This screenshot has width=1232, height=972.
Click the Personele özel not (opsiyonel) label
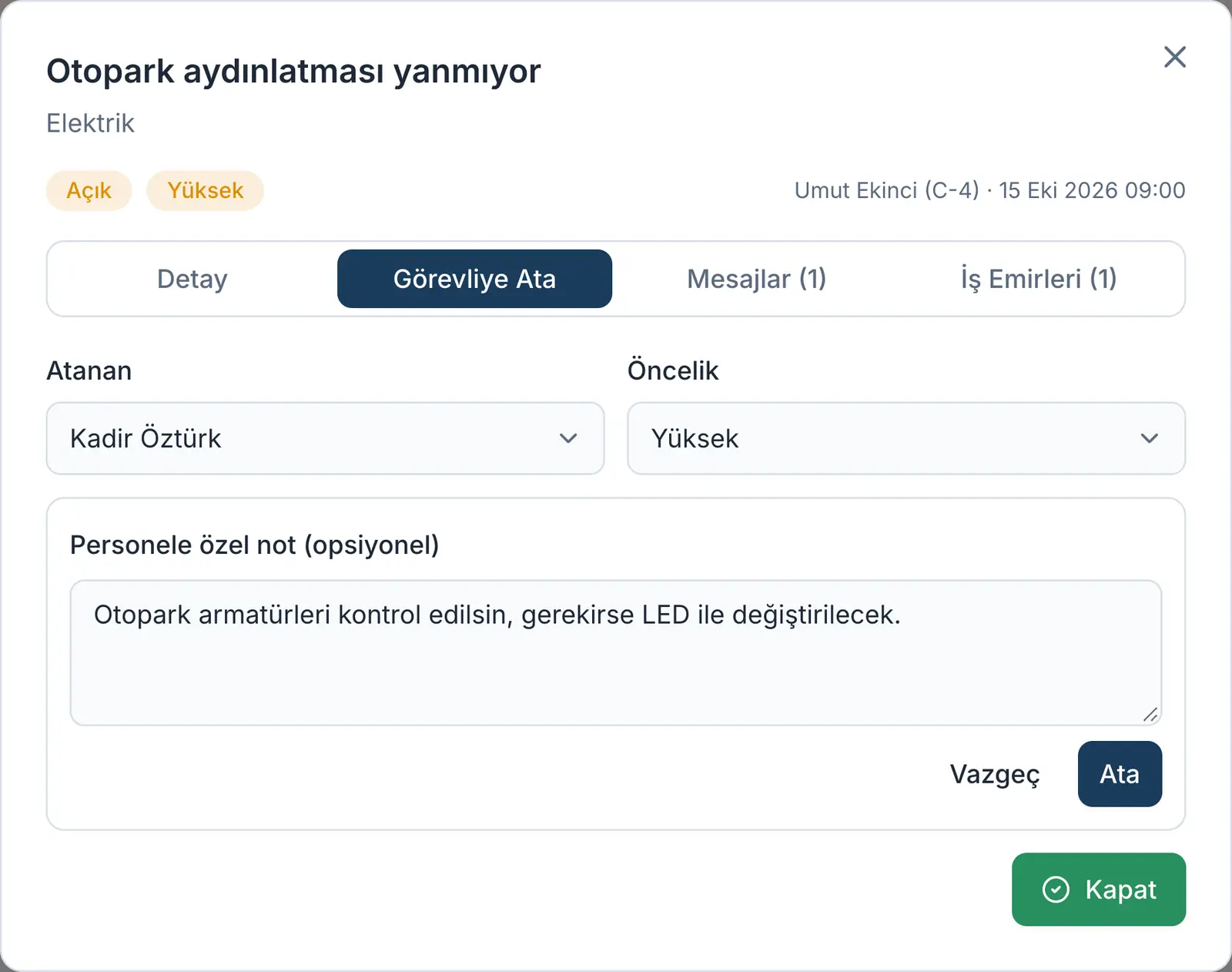click(255, 545)
